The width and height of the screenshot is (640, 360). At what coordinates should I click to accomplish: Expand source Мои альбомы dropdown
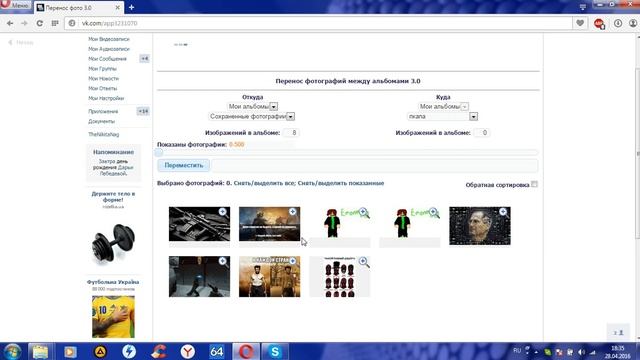(x=273, y=107)
